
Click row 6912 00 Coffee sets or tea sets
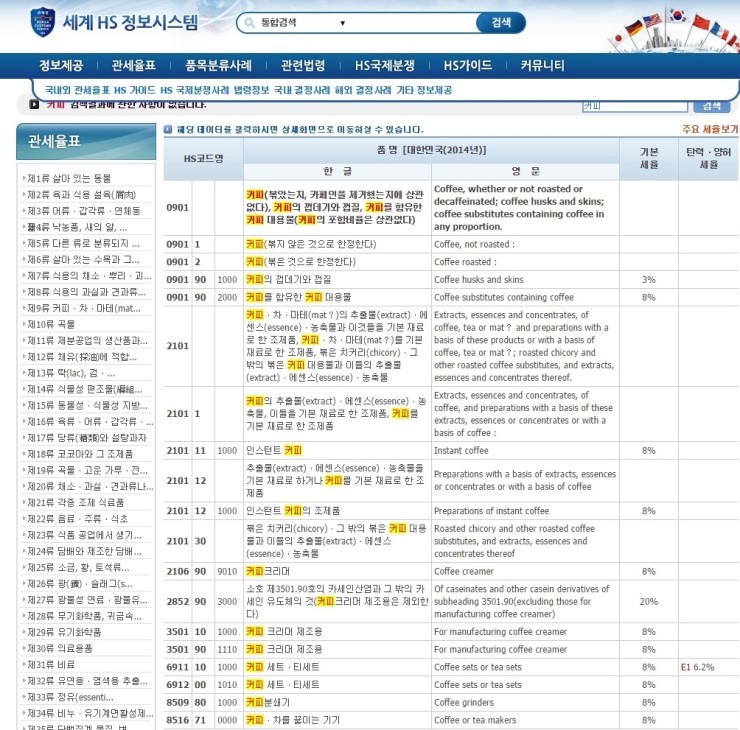[451, 685]
